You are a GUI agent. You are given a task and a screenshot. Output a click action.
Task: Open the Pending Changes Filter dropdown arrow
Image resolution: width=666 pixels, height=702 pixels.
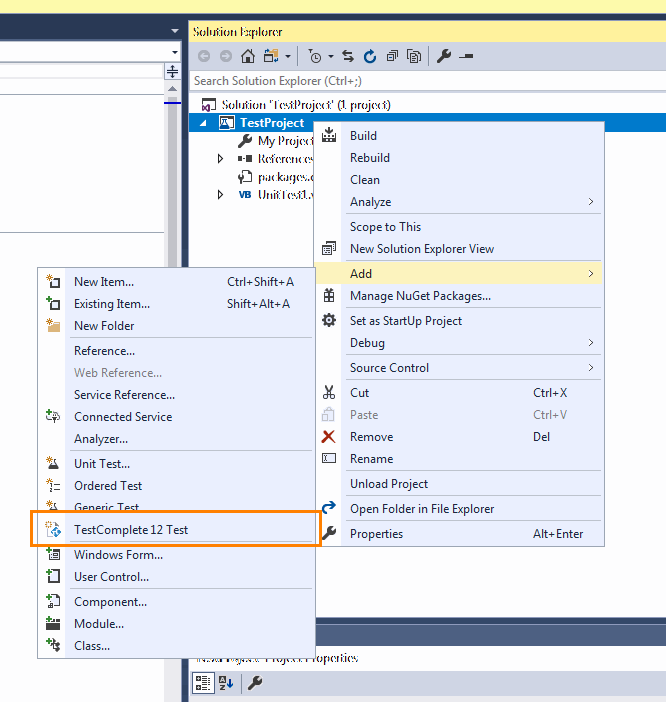pyautogui.click(x=331, y=56)
